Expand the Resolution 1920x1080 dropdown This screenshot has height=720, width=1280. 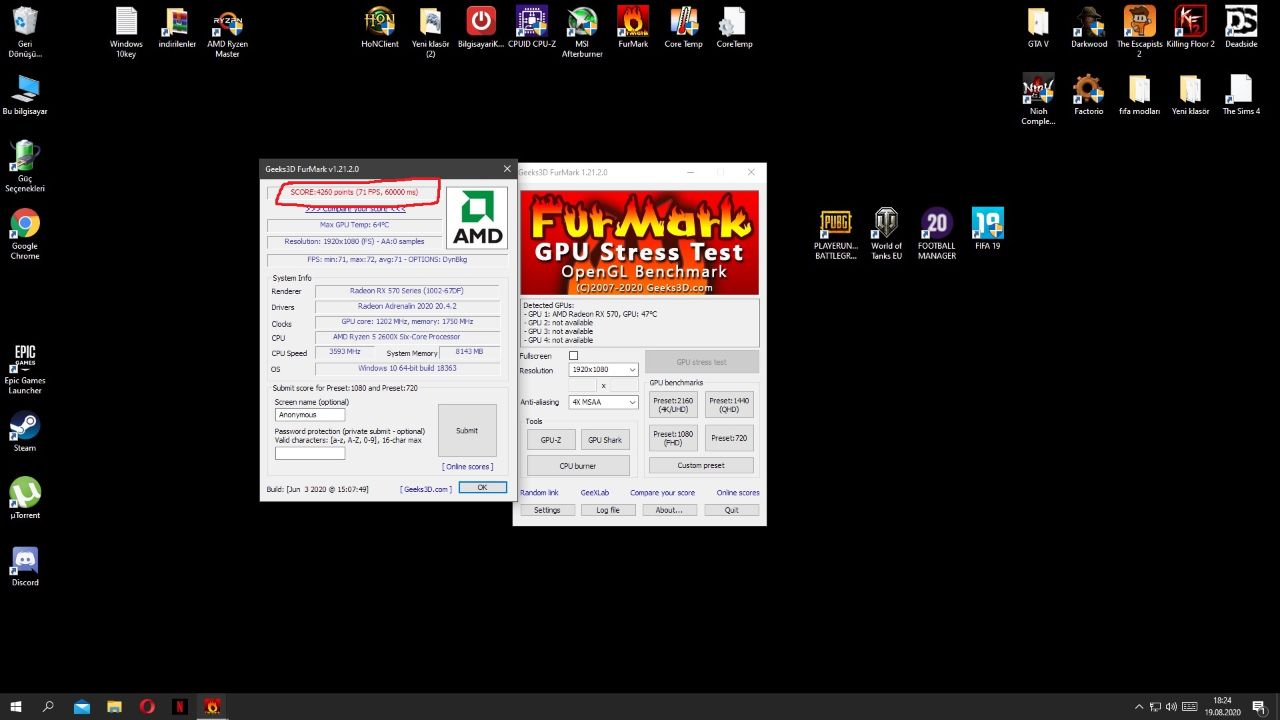pos(603,370)
